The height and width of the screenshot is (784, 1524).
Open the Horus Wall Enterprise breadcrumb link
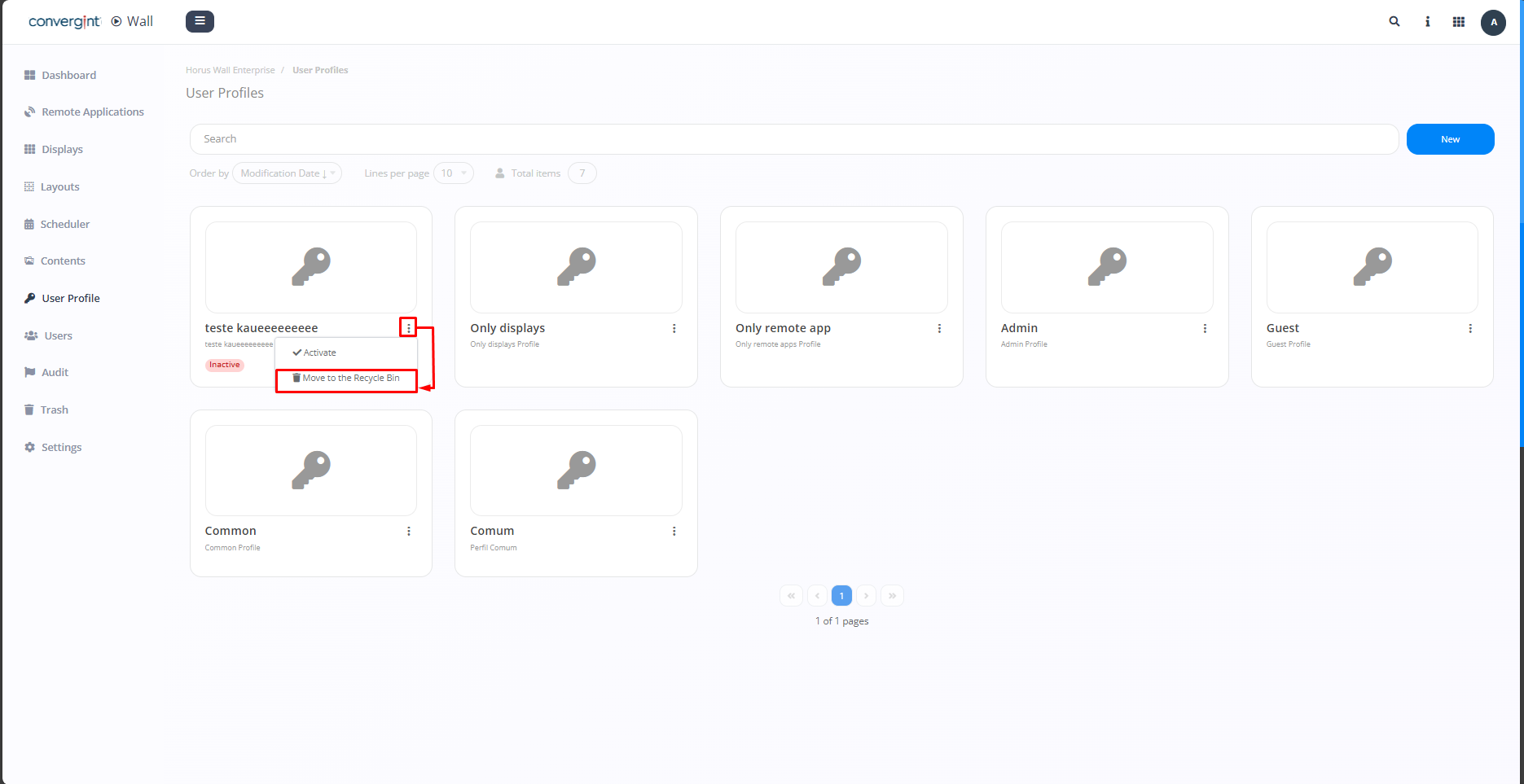click(231, 70)
